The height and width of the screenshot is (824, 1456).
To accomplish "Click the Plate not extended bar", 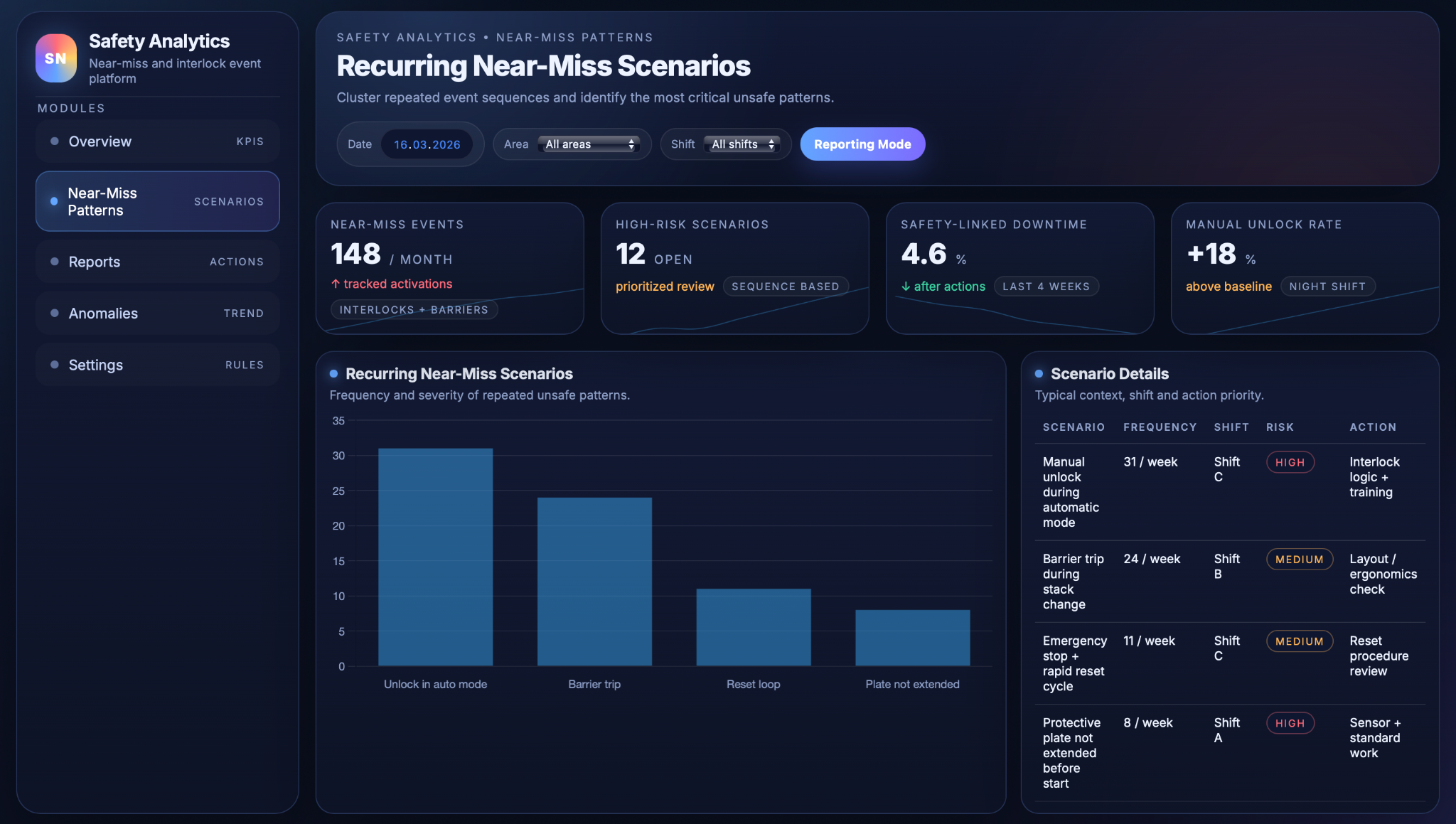I will click(x=912, y=638).
